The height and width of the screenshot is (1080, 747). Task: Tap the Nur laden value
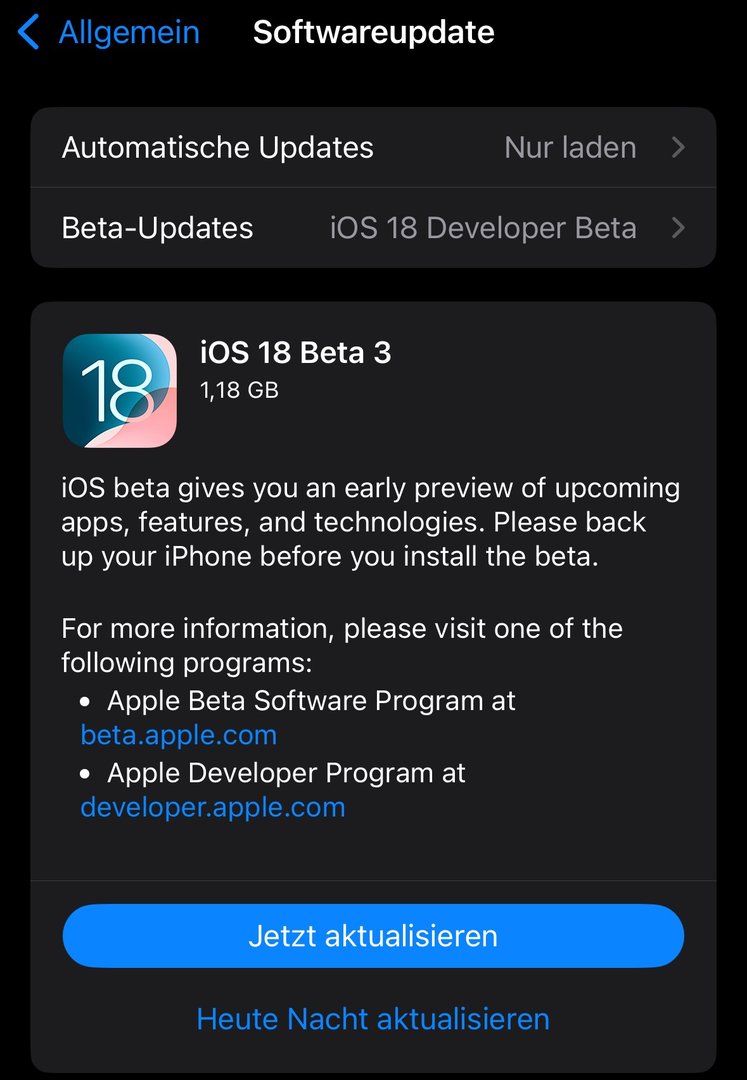(x=570, y=148)
